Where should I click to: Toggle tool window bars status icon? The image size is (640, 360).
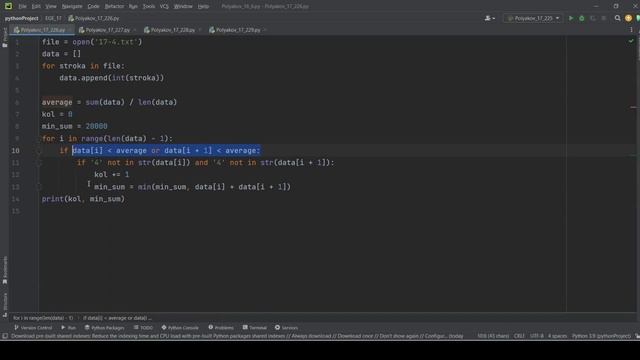[x=5, y=336]
